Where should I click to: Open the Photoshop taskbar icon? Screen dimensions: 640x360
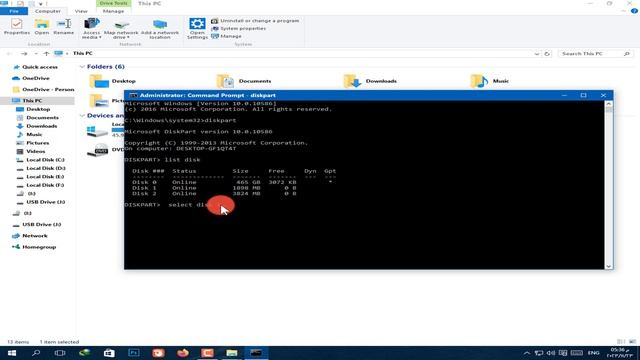tap(133, 353)
